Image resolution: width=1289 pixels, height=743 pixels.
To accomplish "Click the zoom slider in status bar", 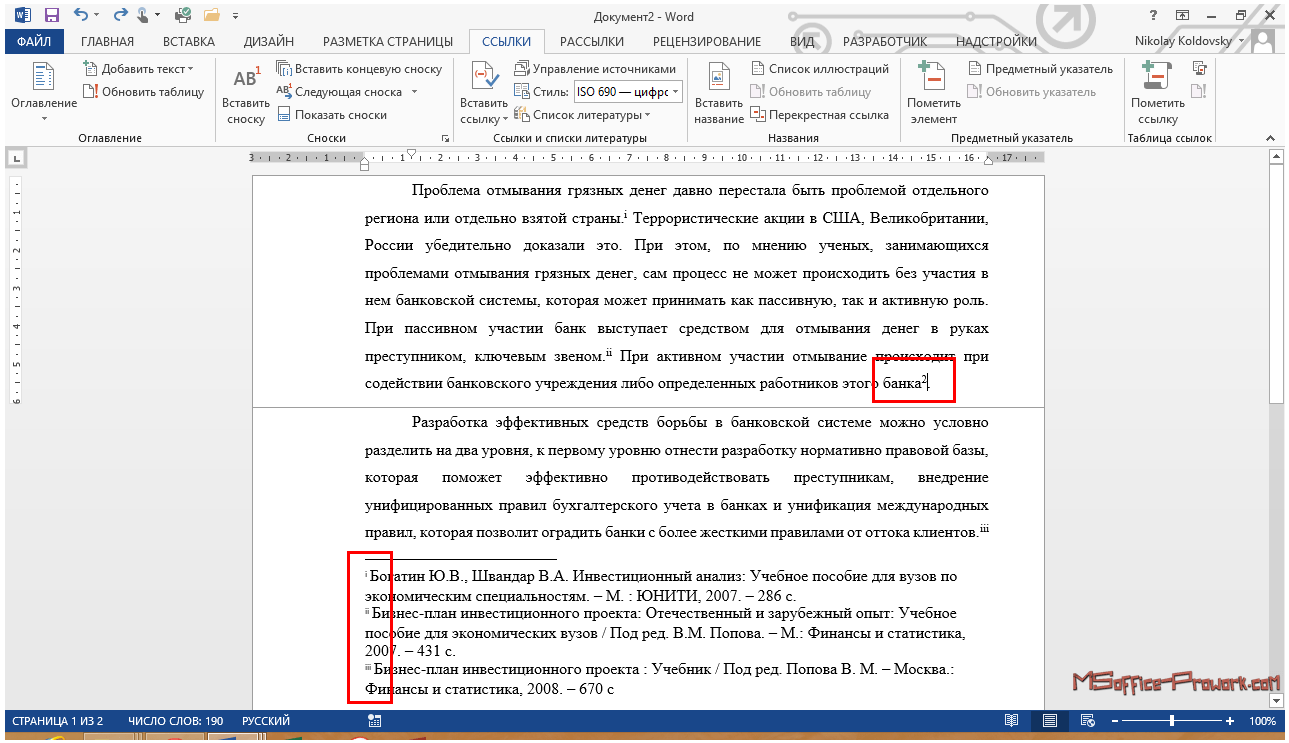I will (1172, 721).
